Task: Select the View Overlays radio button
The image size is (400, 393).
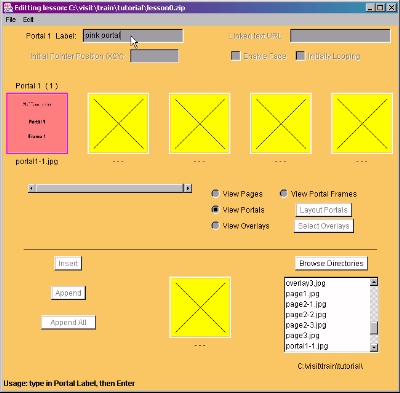Action: click(x=216, y=225)
